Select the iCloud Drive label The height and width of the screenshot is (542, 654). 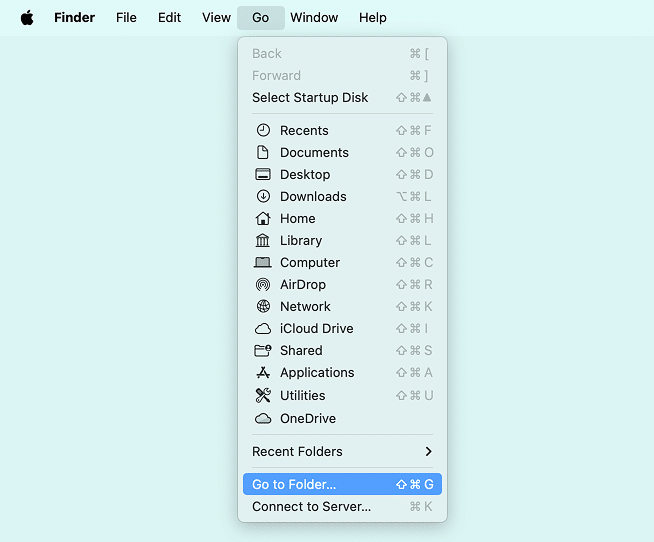[317, 329]
